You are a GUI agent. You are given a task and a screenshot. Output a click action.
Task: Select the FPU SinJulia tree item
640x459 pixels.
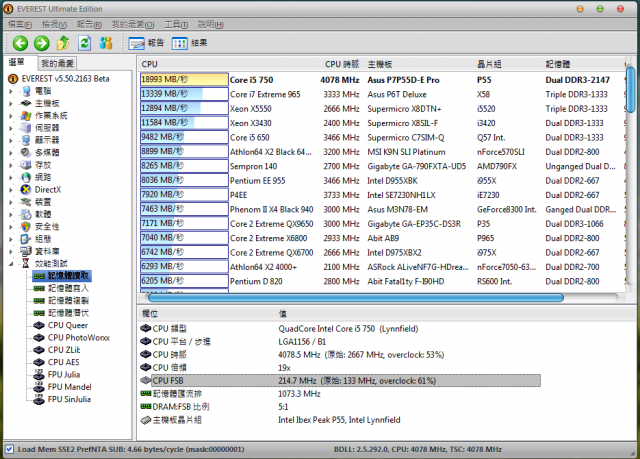[x=62, y=399]
